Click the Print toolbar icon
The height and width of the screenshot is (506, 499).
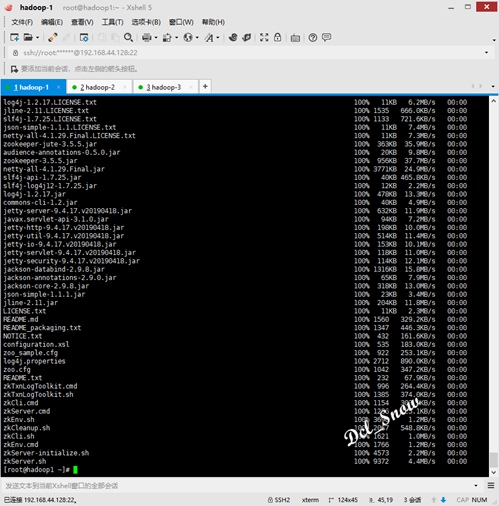(x=147, y=37)
